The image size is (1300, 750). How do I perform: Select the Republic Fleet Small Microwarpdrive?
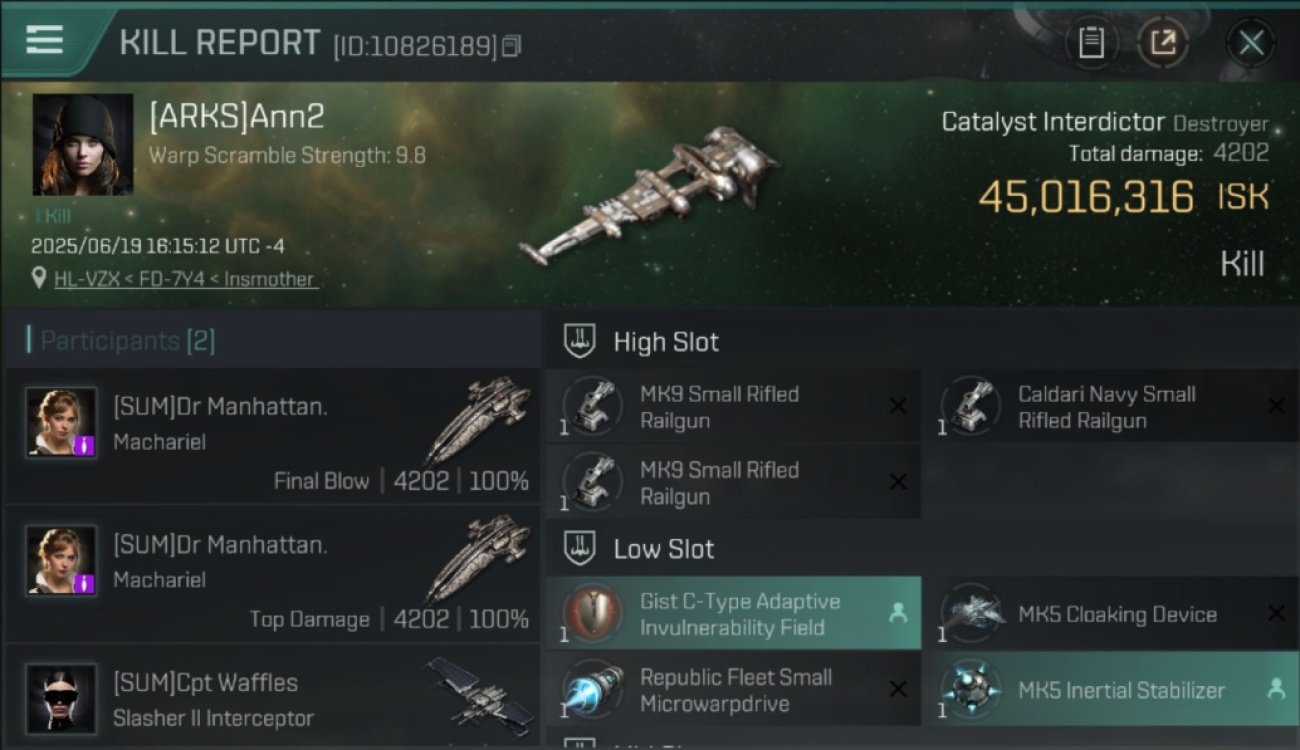[x=733, y=690]
